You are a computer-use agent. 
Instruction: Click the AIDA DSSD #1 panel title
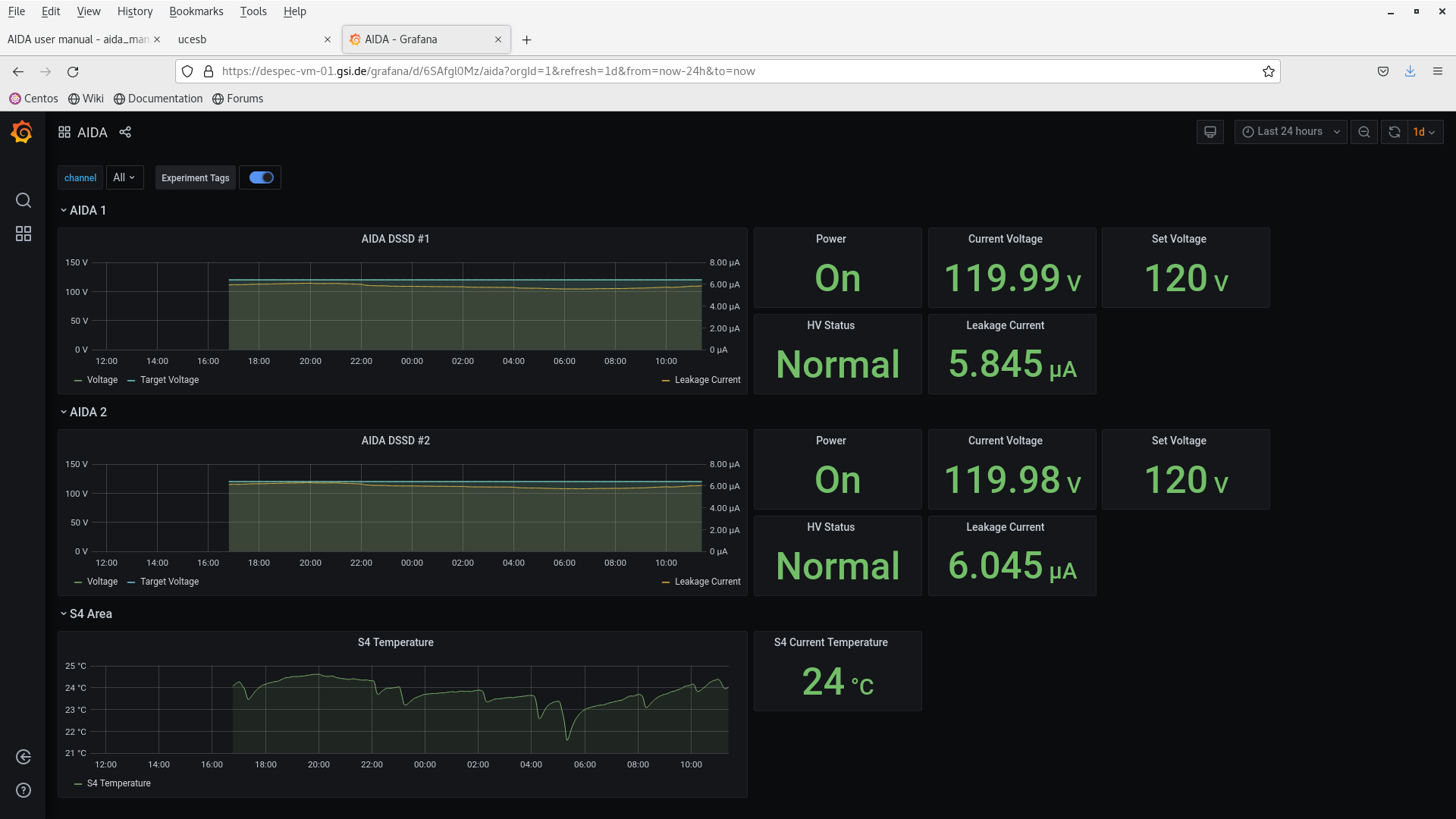pyautogui.click(x=395, y=239)
